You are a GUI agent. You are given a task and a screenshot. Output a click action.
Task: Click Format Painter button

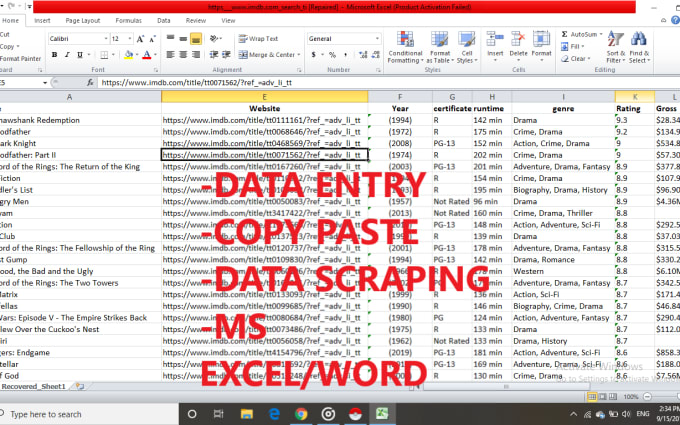pyautogui.click(x=20, y=59)
